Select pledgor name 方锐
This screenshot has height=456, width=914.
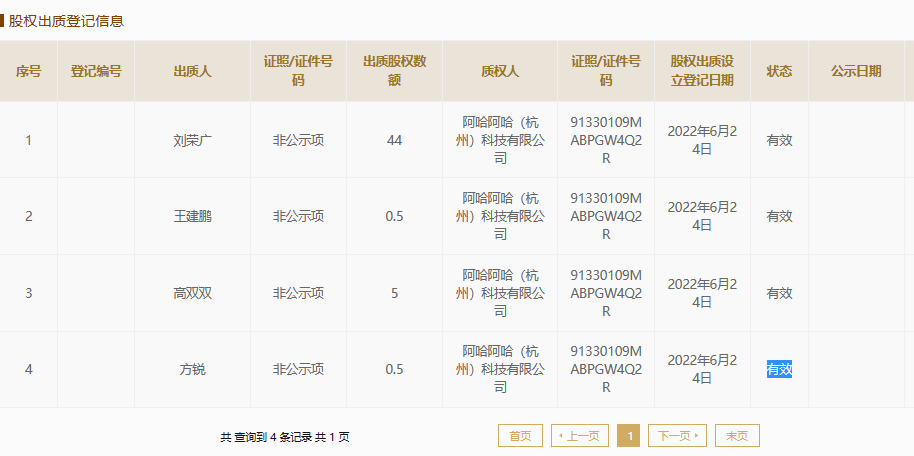coord(192,369)
